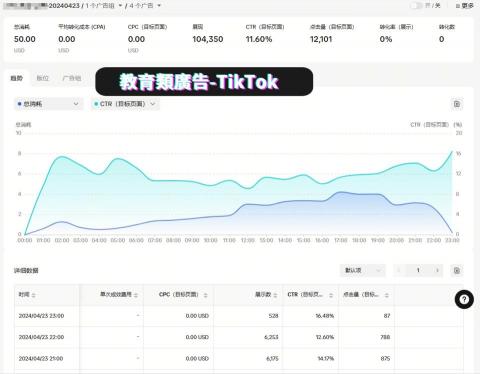Image resolution: width=480 pixels, height=374 pixels.
Task: Switch to the 版位 tab
Action: pos(42,78)
